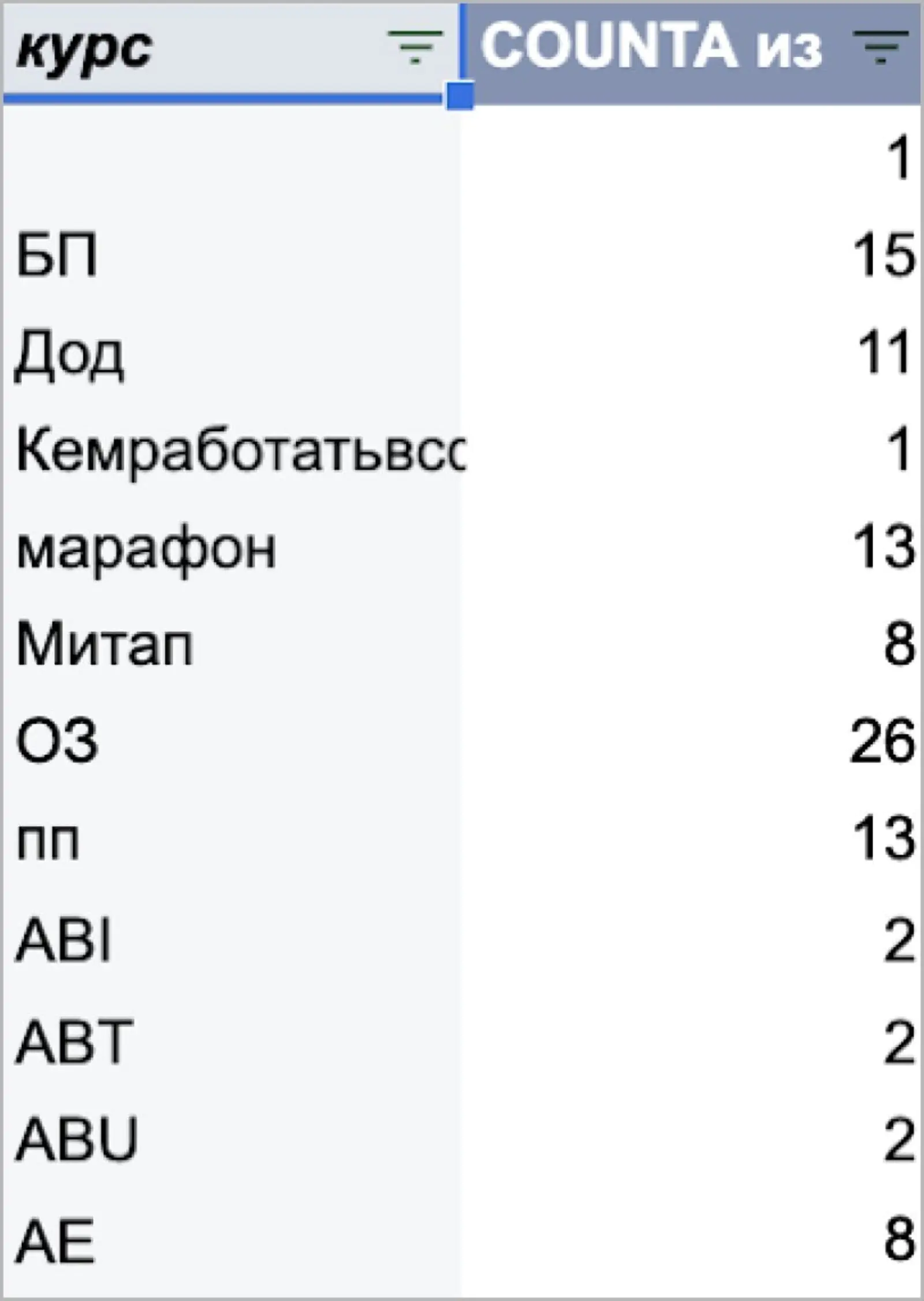Viewport: 924px width, 1301px height.
Task: Select the Митап cell
Action: 231,644
